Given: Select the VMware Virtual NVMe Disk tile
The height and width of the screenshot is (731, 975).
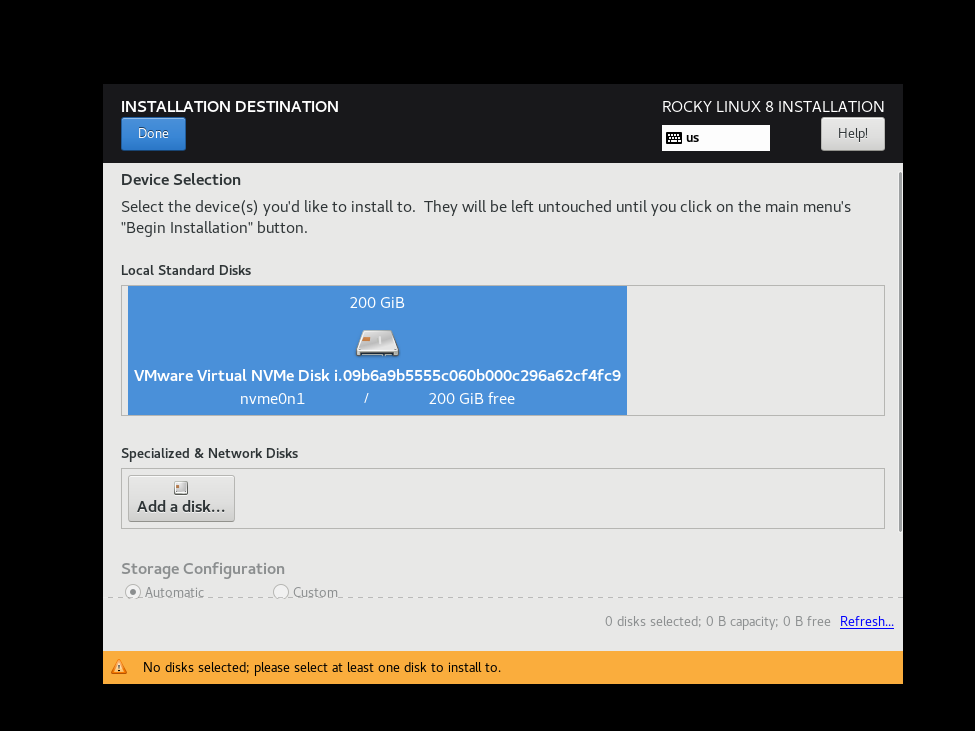Looking at the screenshot, I should (x=377, y=350).
